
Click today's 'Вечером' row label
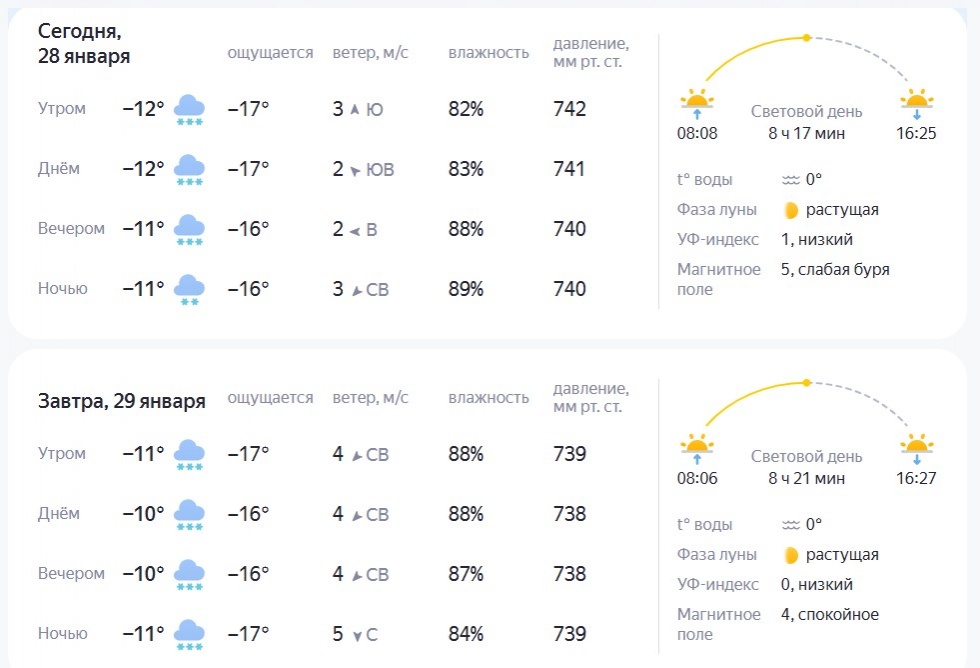click(71, 229)
